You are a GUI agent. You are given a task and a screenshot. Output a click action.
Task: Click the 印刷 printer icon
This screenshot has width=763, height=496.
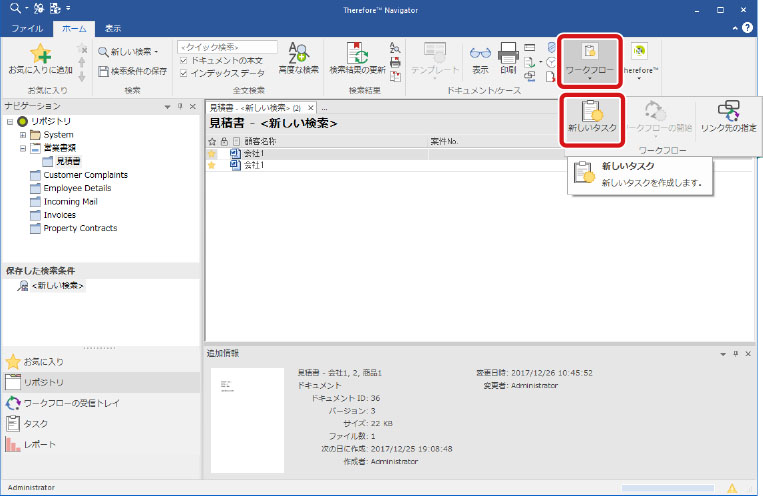508,57
